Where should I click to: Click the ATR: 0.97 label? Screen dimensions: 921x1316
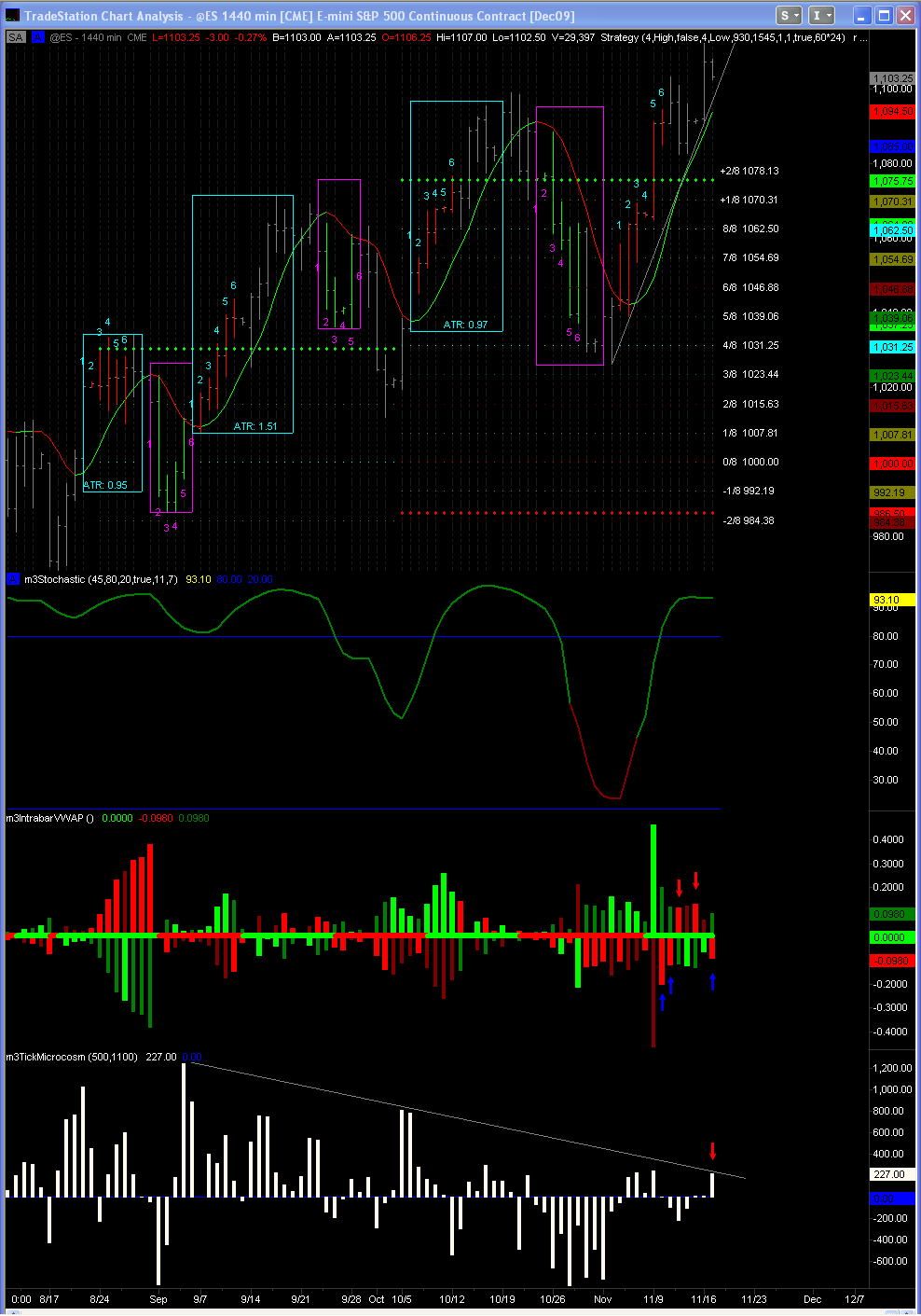465,325
